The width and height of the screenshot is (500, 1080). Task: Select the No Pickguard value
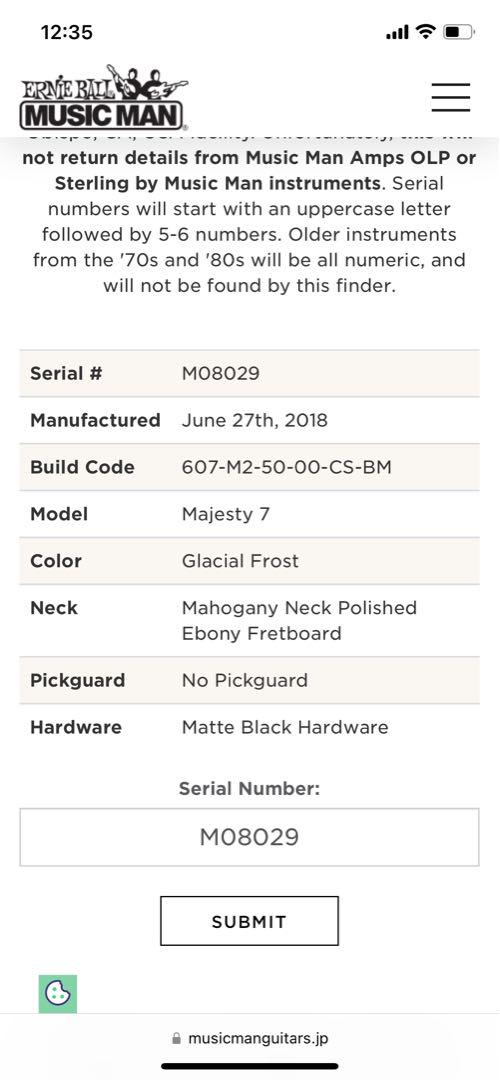tap(244, 681)
